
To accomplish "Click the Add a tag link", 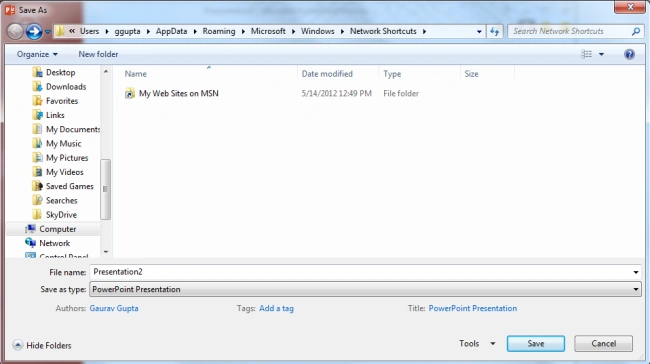I will click(276, 308).
